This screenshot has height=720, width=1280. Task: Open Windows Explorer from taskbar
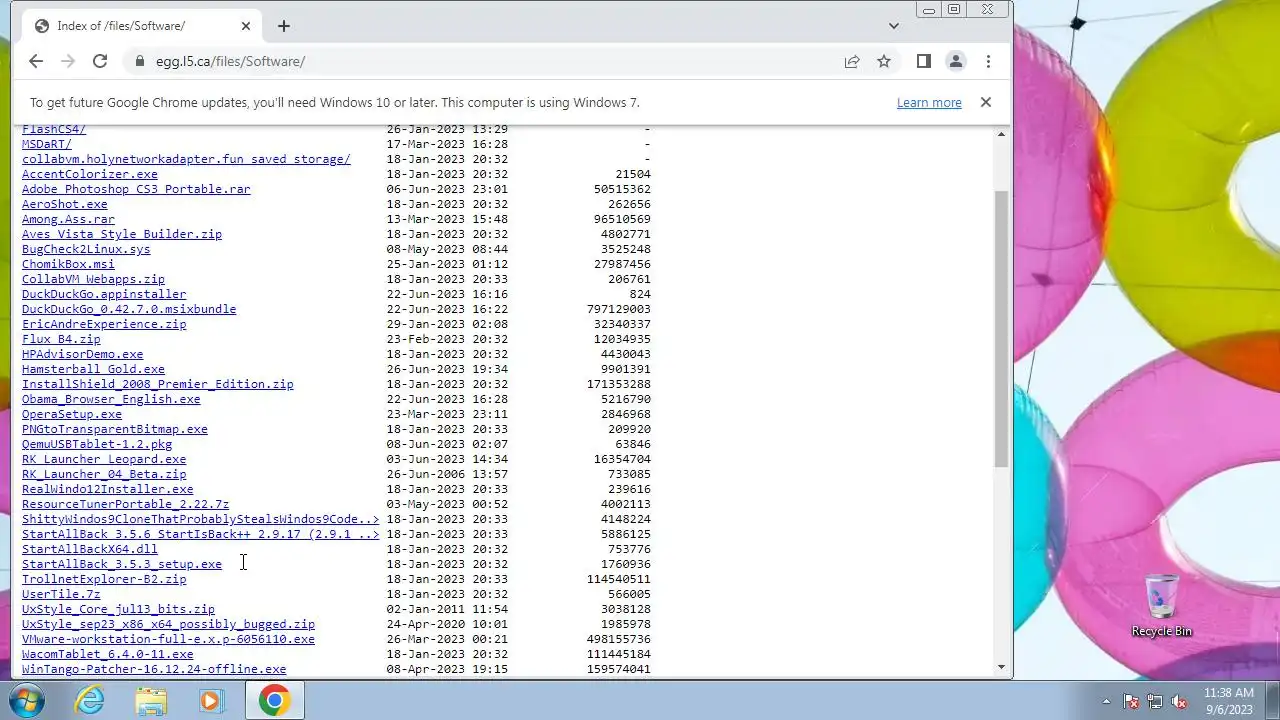point(151,700)
